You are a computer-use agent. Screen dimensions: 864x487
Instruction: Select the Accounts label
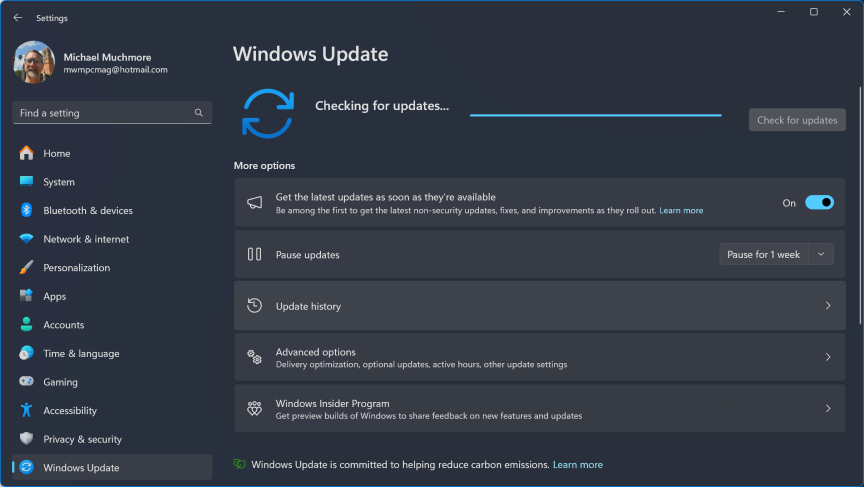[63, 325]
